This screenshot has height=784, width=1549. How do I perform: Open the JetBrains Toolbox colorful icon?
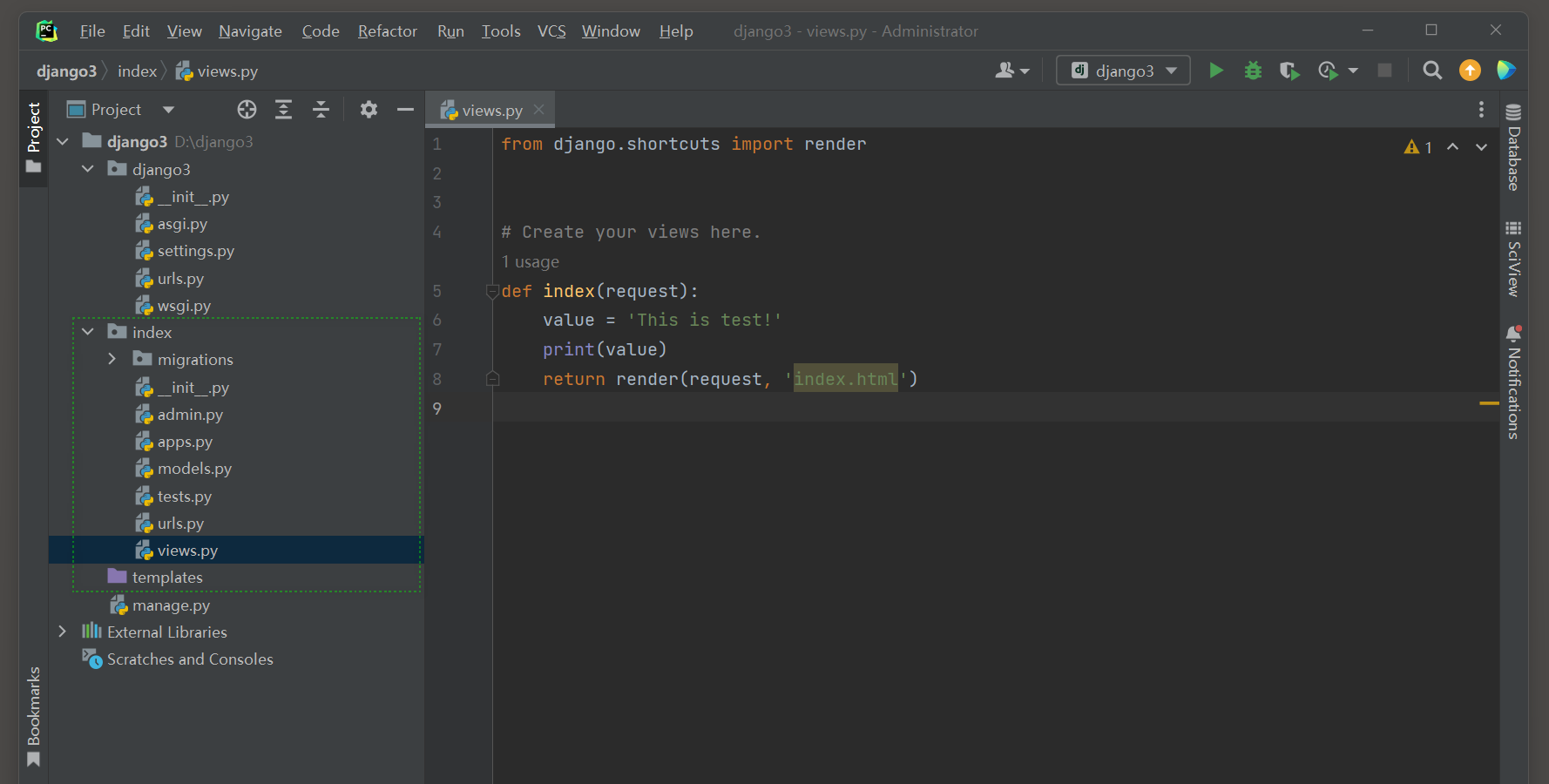[1506, 71]
